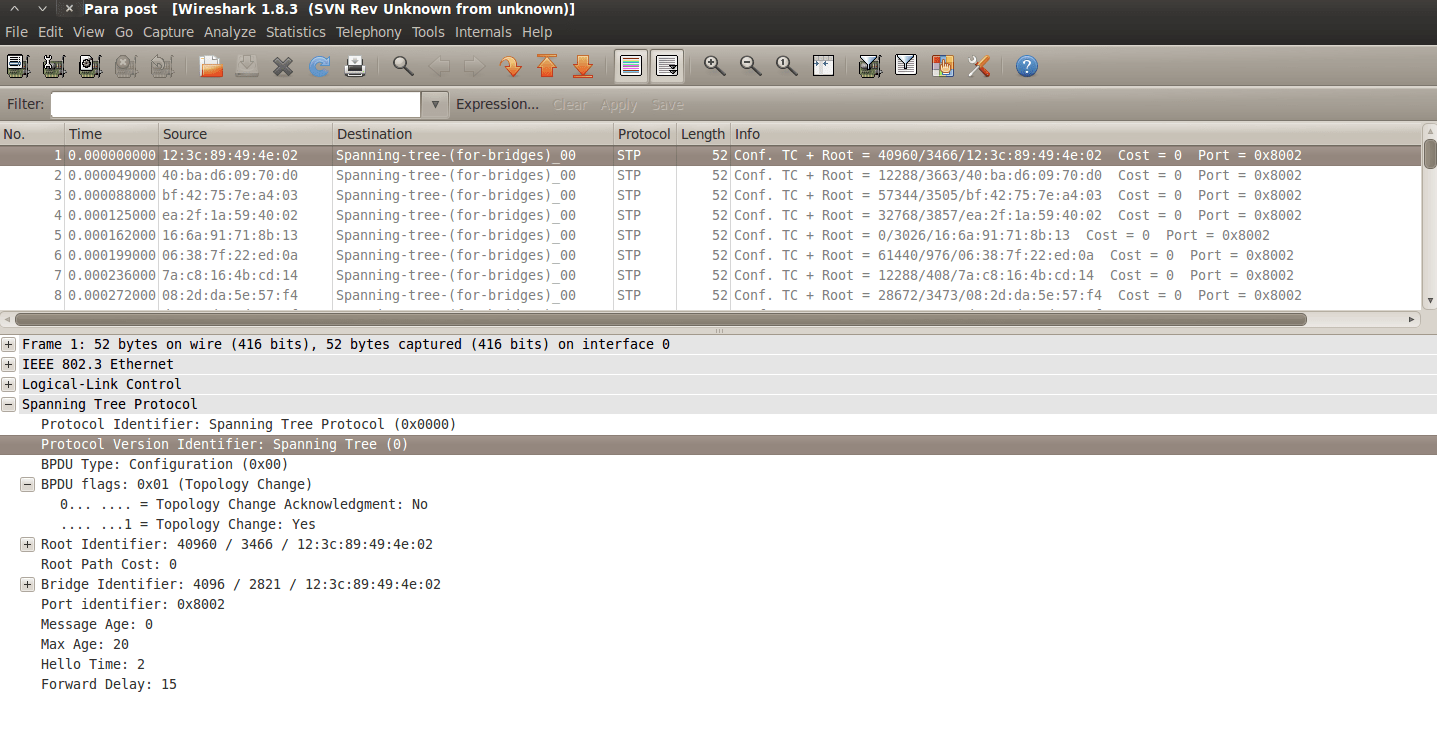Print packets with printer icon

pos(355,66)
